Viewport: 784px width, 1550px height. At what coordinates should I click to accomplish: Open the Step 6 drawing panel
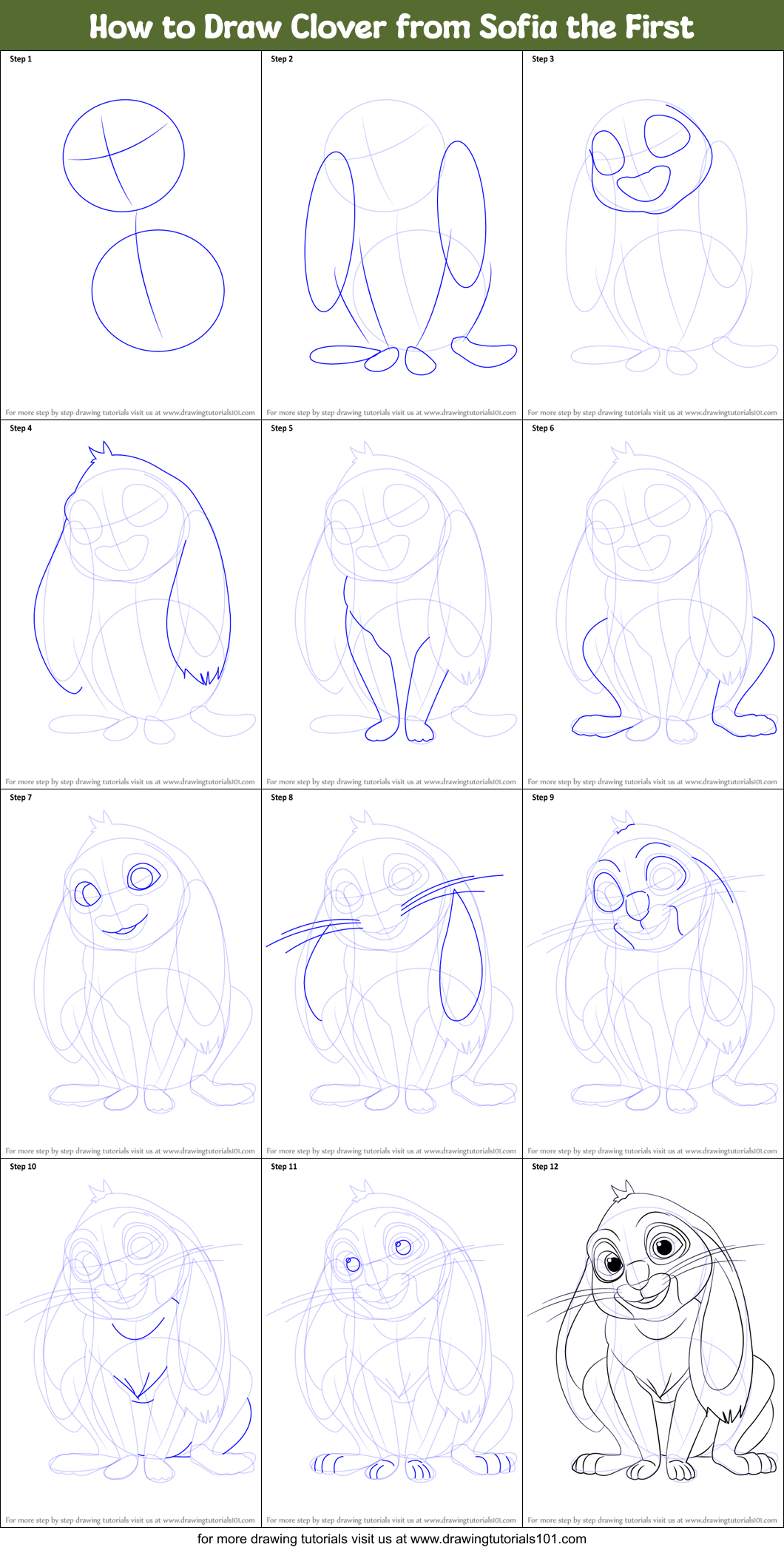click(x=653, y=604)
